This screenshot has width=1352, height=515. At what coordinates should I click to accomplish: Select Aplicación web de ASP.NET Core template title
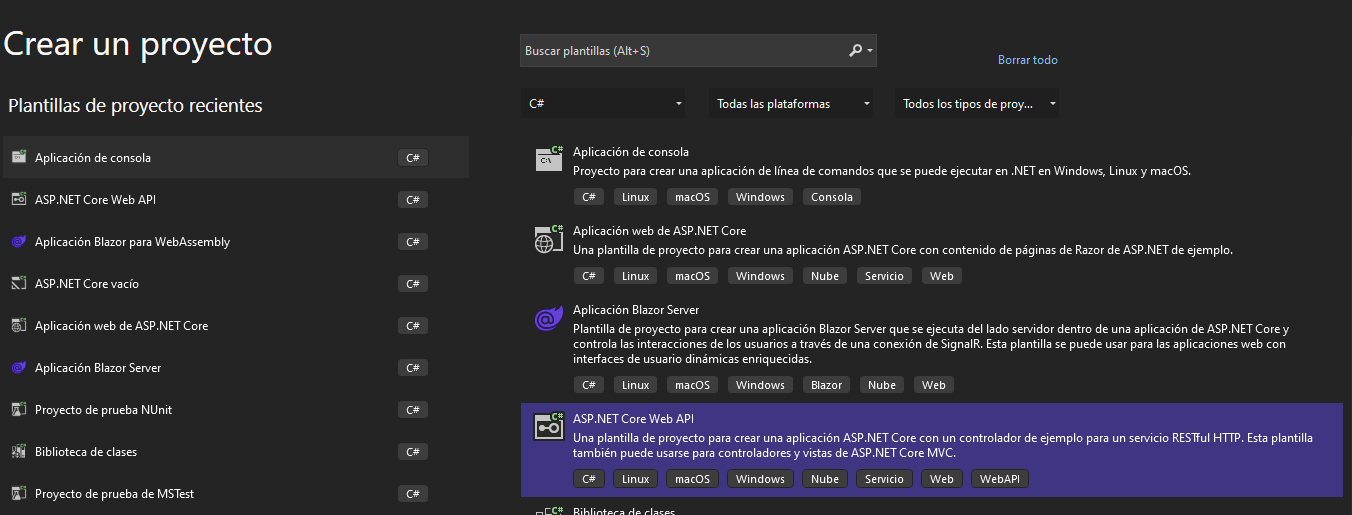[x=660, y=231]
